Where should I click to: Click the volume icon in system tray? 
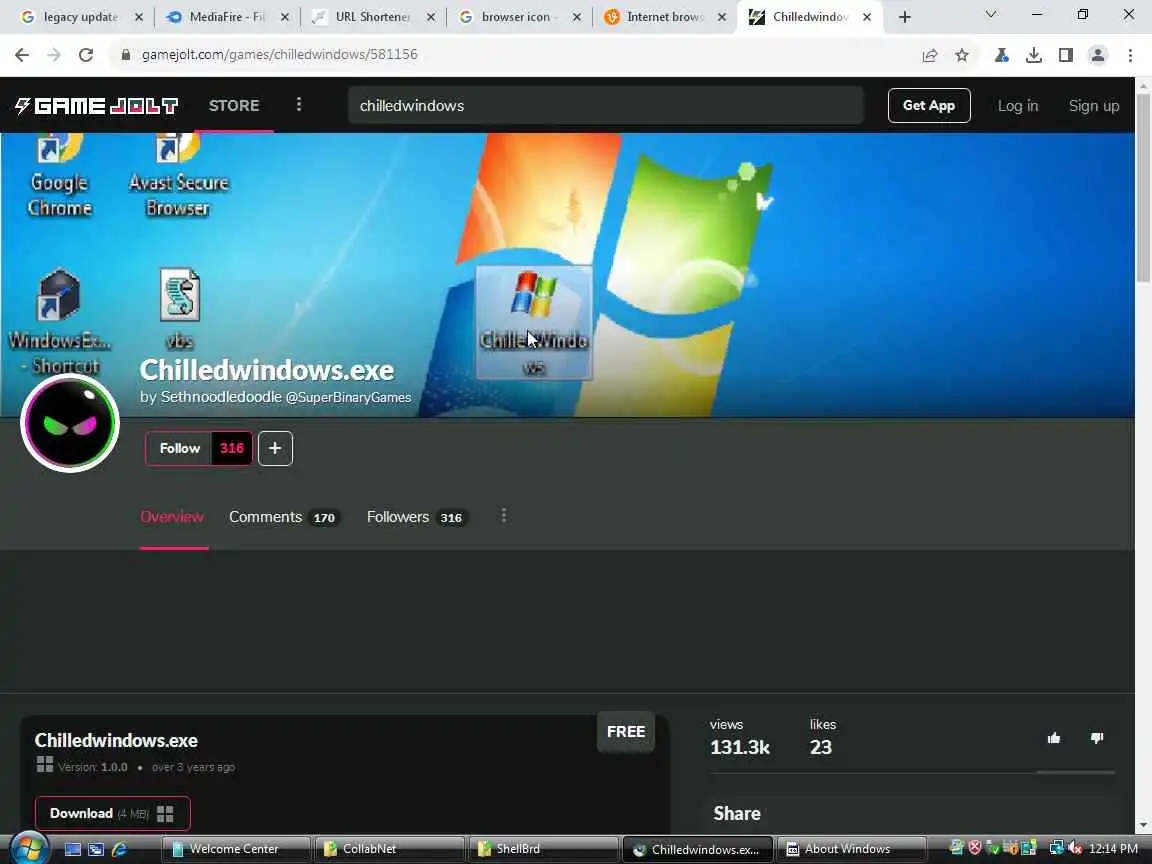point(1075,849)
